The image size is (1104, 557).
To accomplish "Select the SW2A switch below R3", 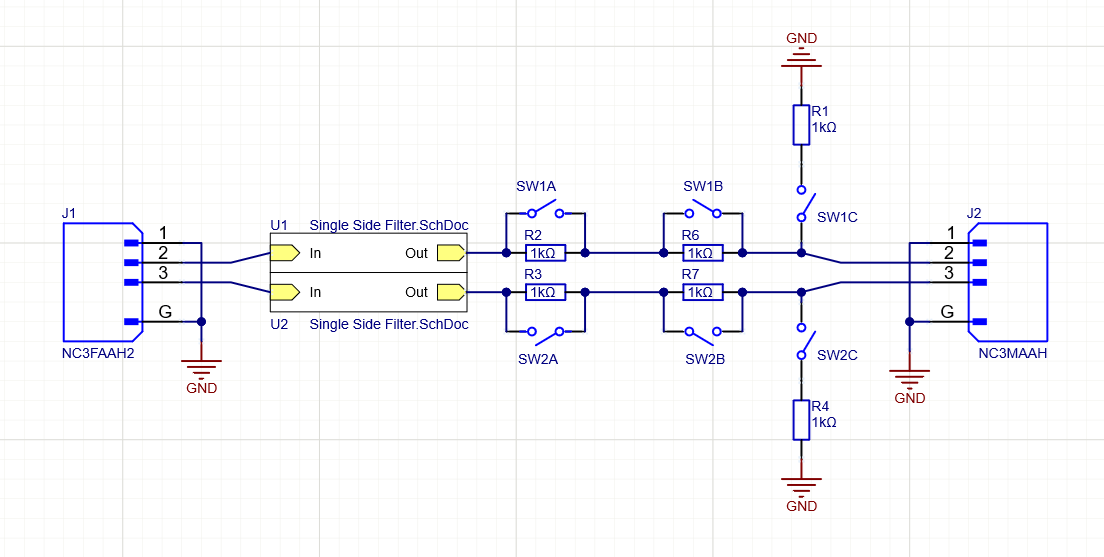I will click(x=546, y=331).
